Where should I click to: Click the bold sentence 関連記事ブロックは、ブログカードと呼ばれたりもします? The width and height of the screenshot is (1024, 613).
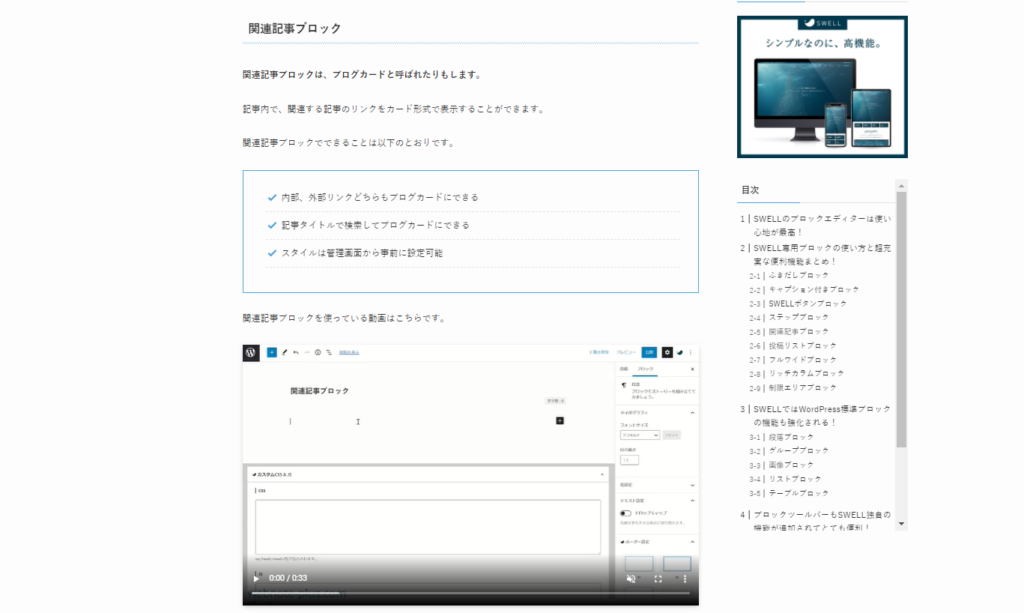point(362,74)
